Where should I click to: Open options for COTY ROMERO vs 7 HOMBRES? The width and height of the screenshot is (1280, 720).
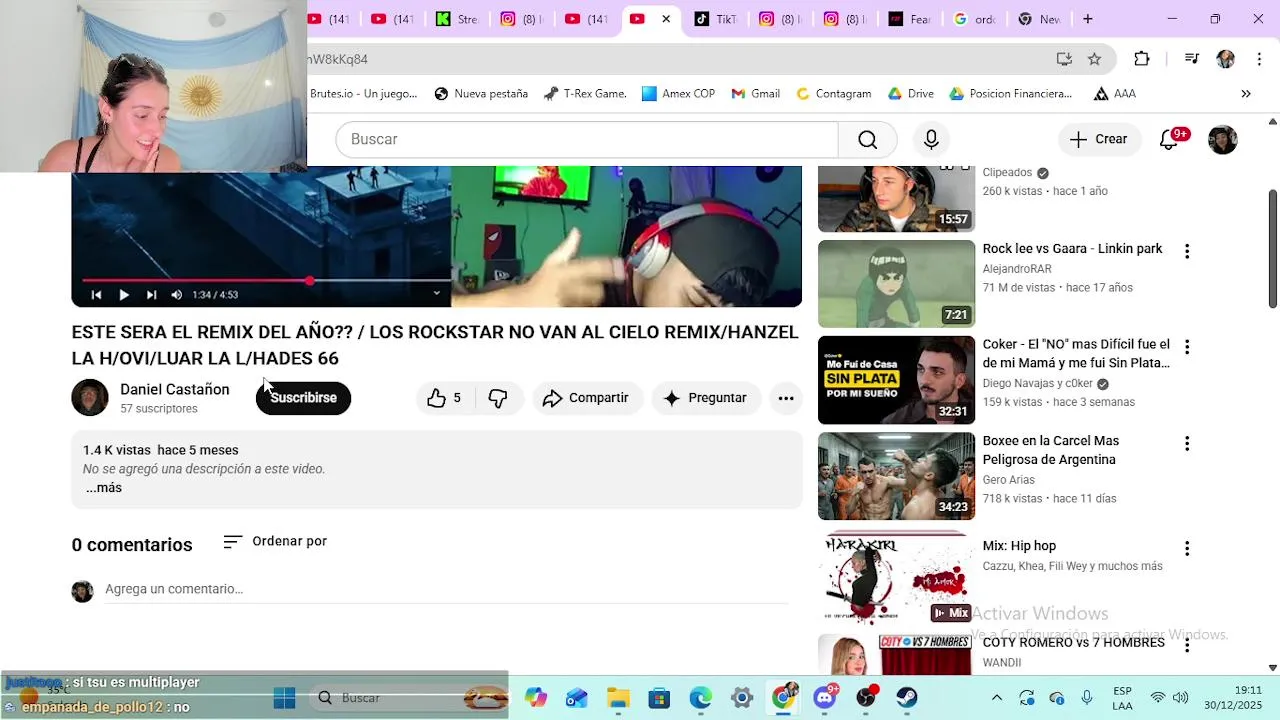point(1187,645)
